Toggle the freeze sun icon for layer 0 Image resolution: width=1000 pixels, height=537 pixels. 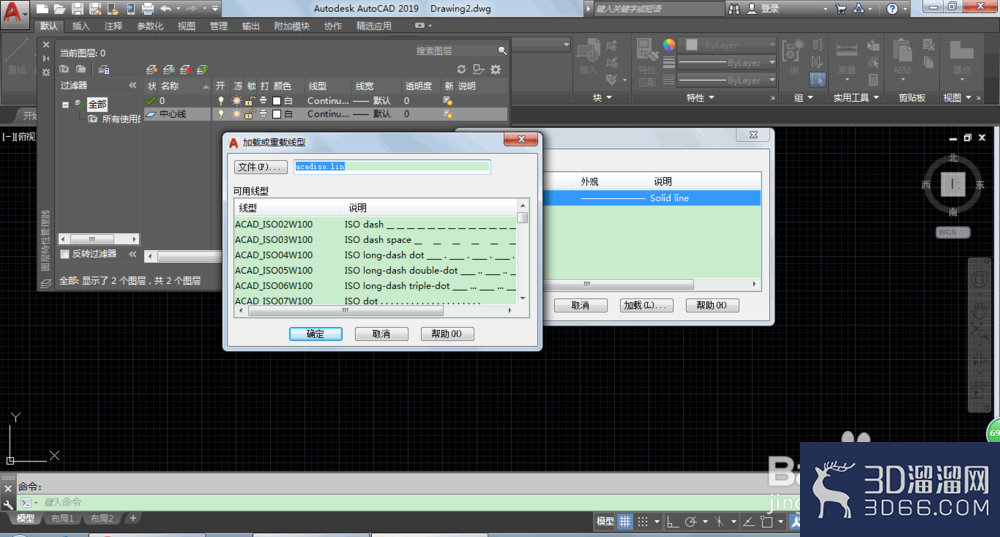pyautogui.click(x=237, y=101)
